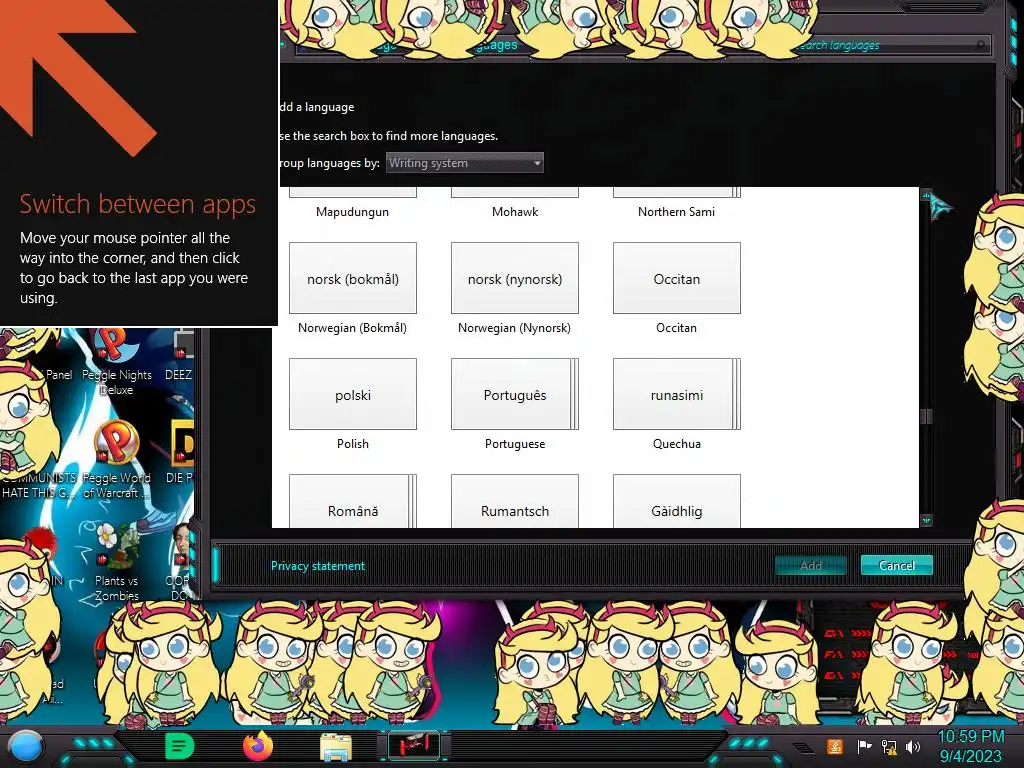Click the Norwegian (Bokmål) label

click(353, 328)
